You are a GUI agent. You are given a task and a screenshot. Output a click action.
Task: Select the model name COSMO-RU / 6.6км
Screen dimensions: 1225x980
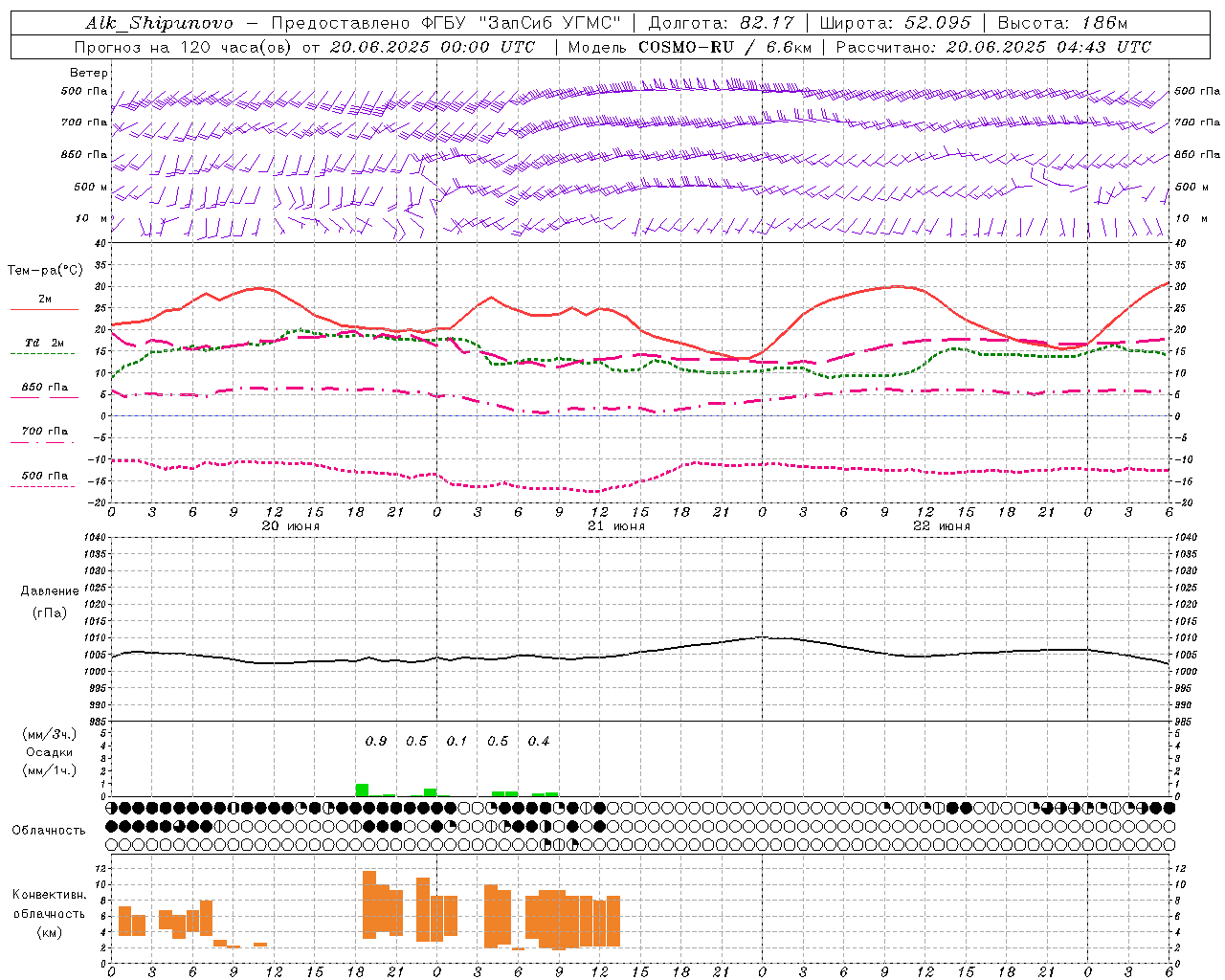pos(725,47)
